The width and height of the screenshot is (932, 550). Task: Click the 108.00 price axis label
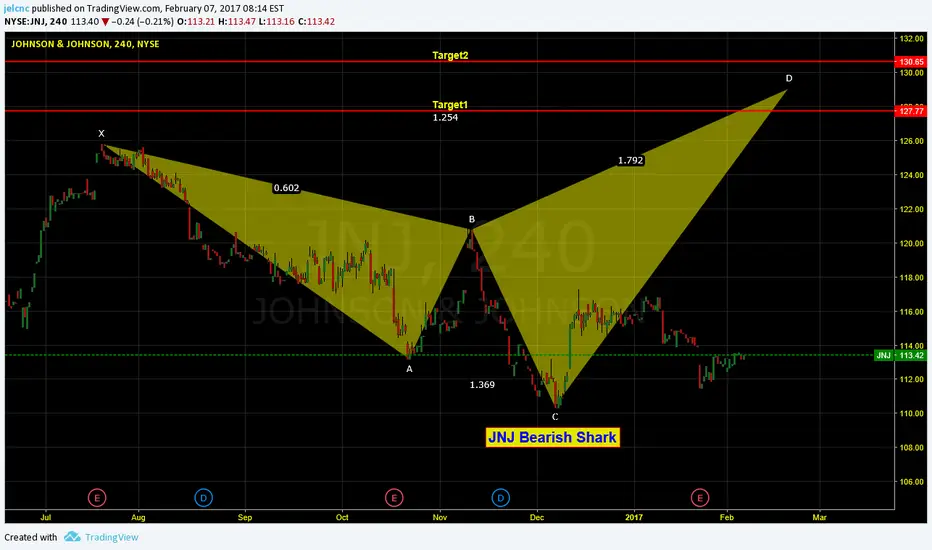point(911,448)
